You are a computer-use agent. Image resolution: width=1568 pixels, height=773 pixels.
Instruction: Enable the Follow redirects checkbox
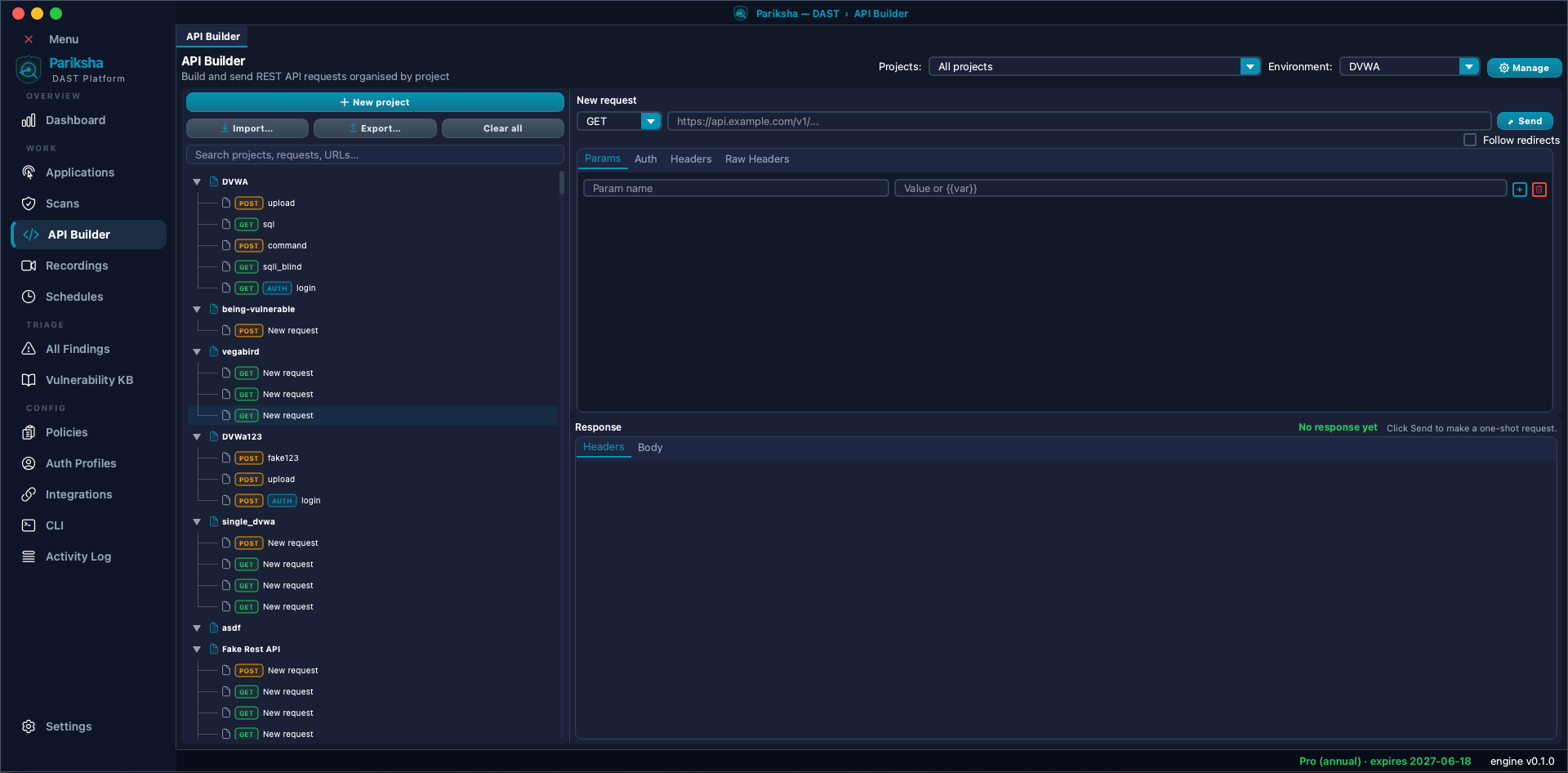click(x=1470, y=140)
